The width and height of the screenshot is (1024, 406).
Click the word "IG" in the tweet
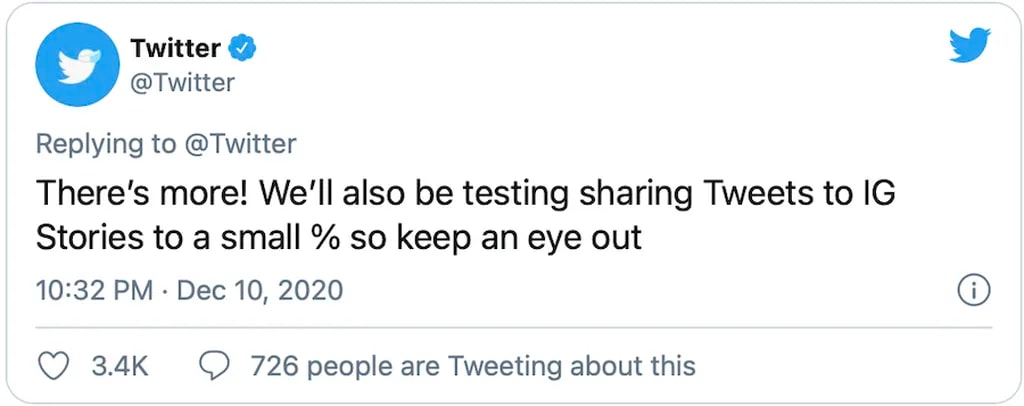point(875,193)
